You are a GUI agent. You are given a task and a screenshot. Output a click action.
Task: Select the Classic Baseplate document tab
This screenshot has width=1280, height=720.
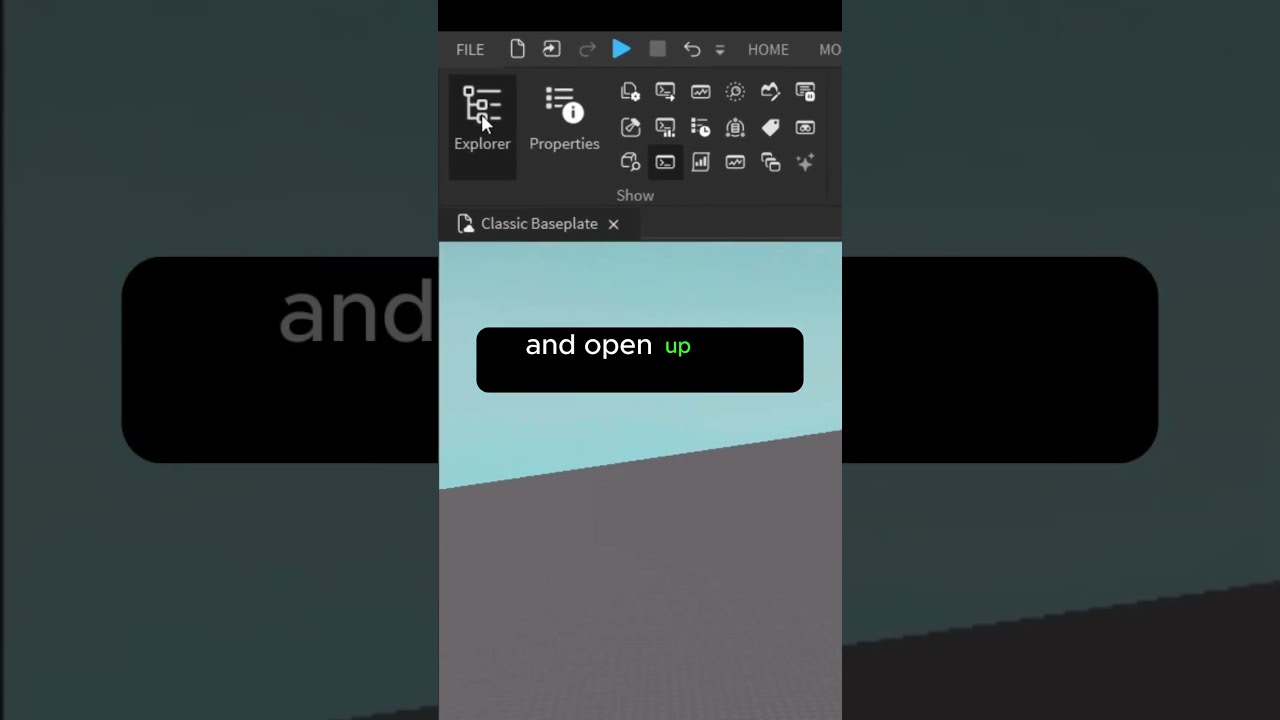click(539, 224)
